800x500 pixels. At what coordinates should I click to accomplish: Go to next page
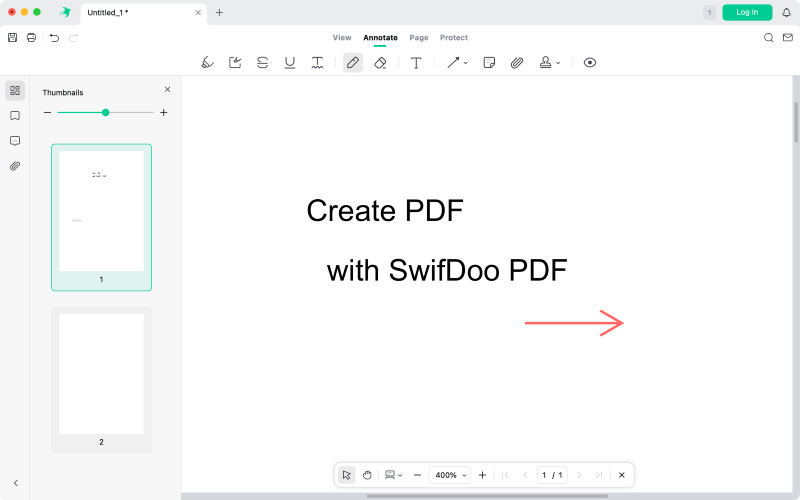click(579, 475)
